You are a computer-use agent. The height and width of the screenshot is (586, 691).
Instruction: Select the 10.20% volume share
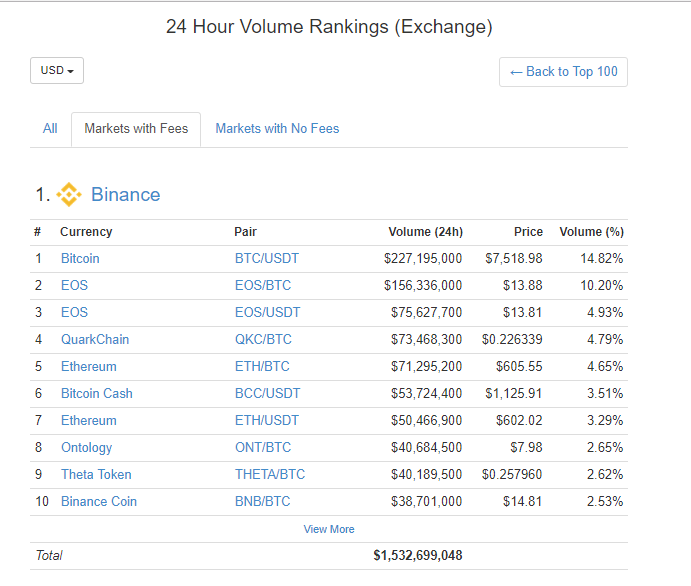(602, 286)
